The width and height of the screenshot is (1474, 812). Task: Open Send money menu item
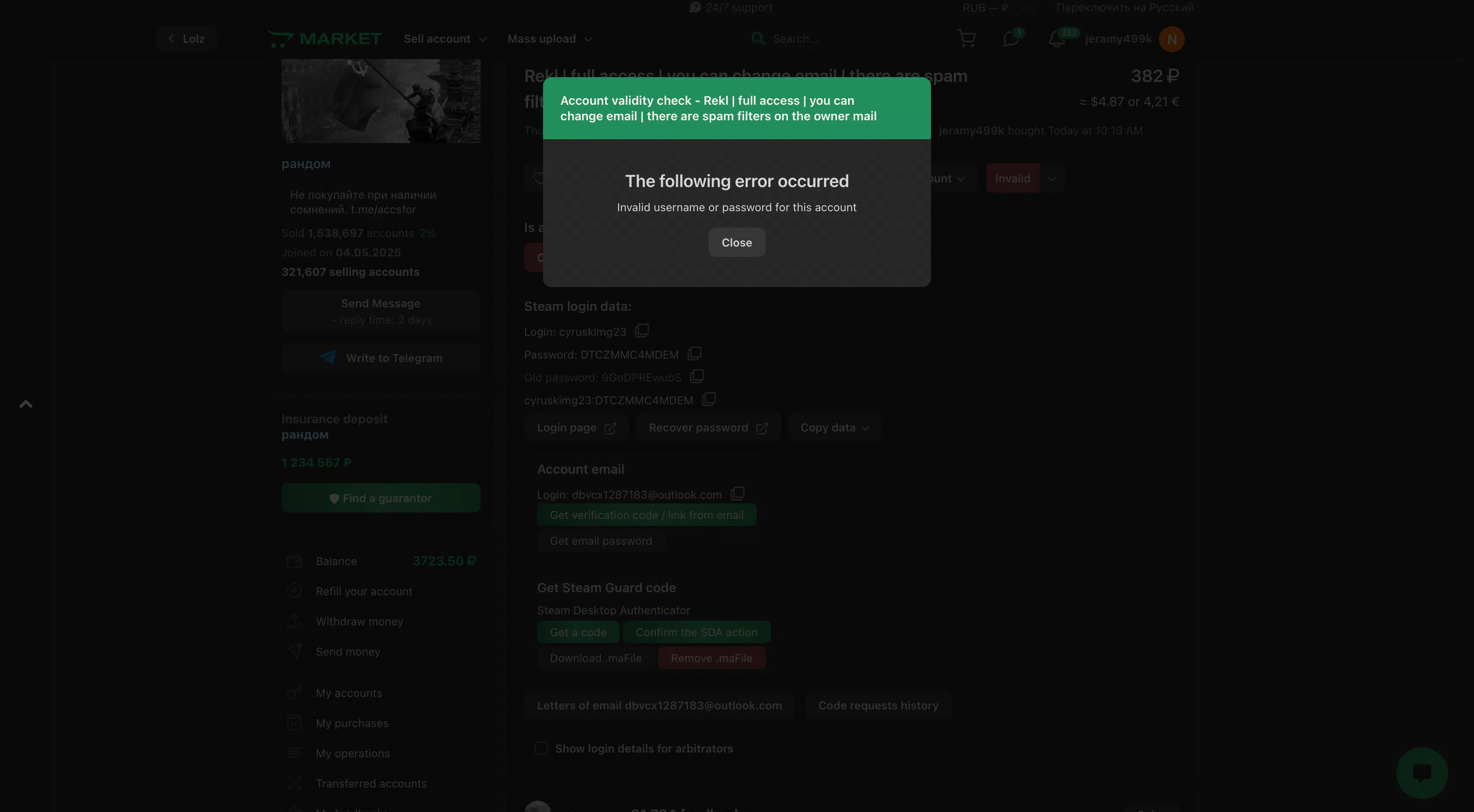pyautogui.click(x=348, y=651)
